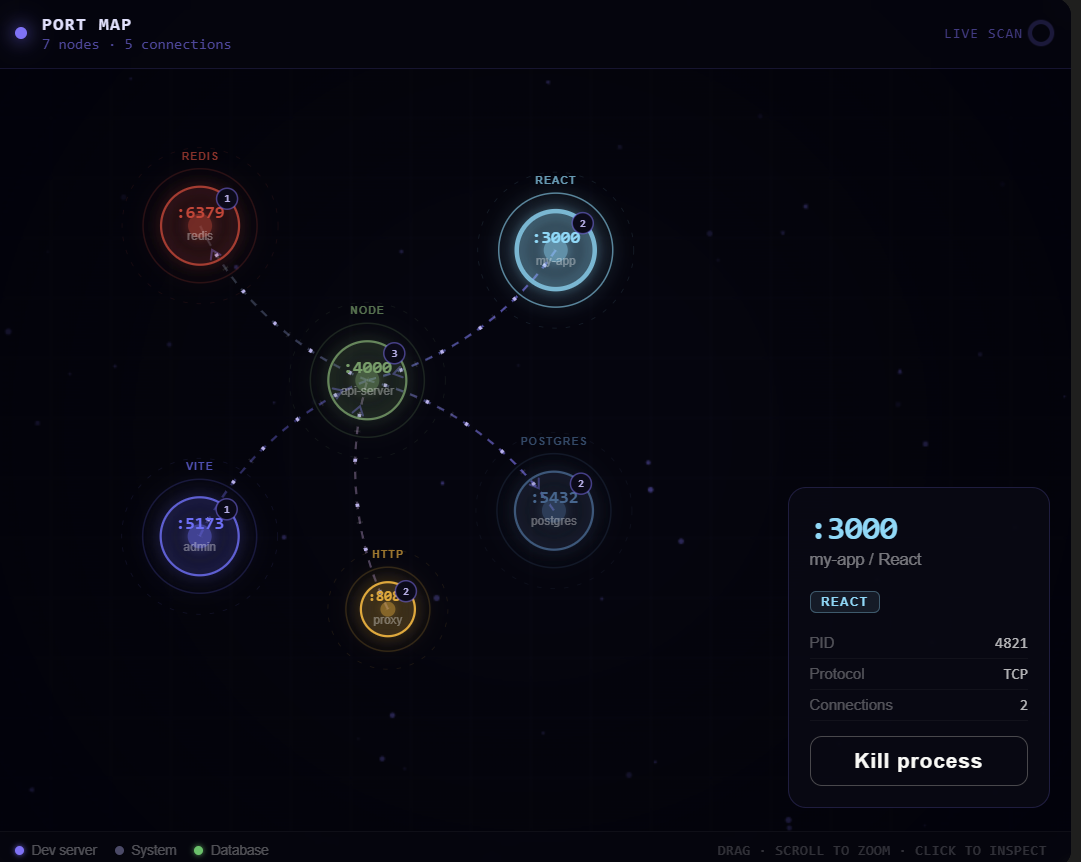Inspect the my-app React node
1081x862 pixels.
pyautogui.click(x=555, y=249)
